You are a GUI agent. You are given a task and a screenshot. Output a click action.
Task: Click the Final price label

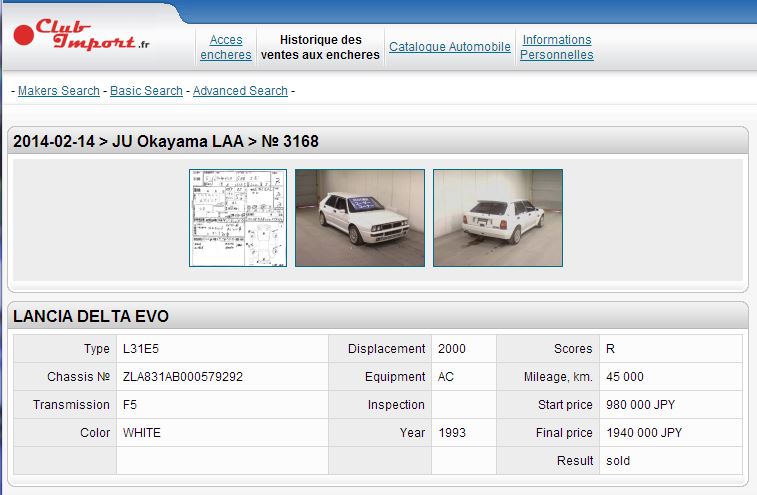pos(564,433)
